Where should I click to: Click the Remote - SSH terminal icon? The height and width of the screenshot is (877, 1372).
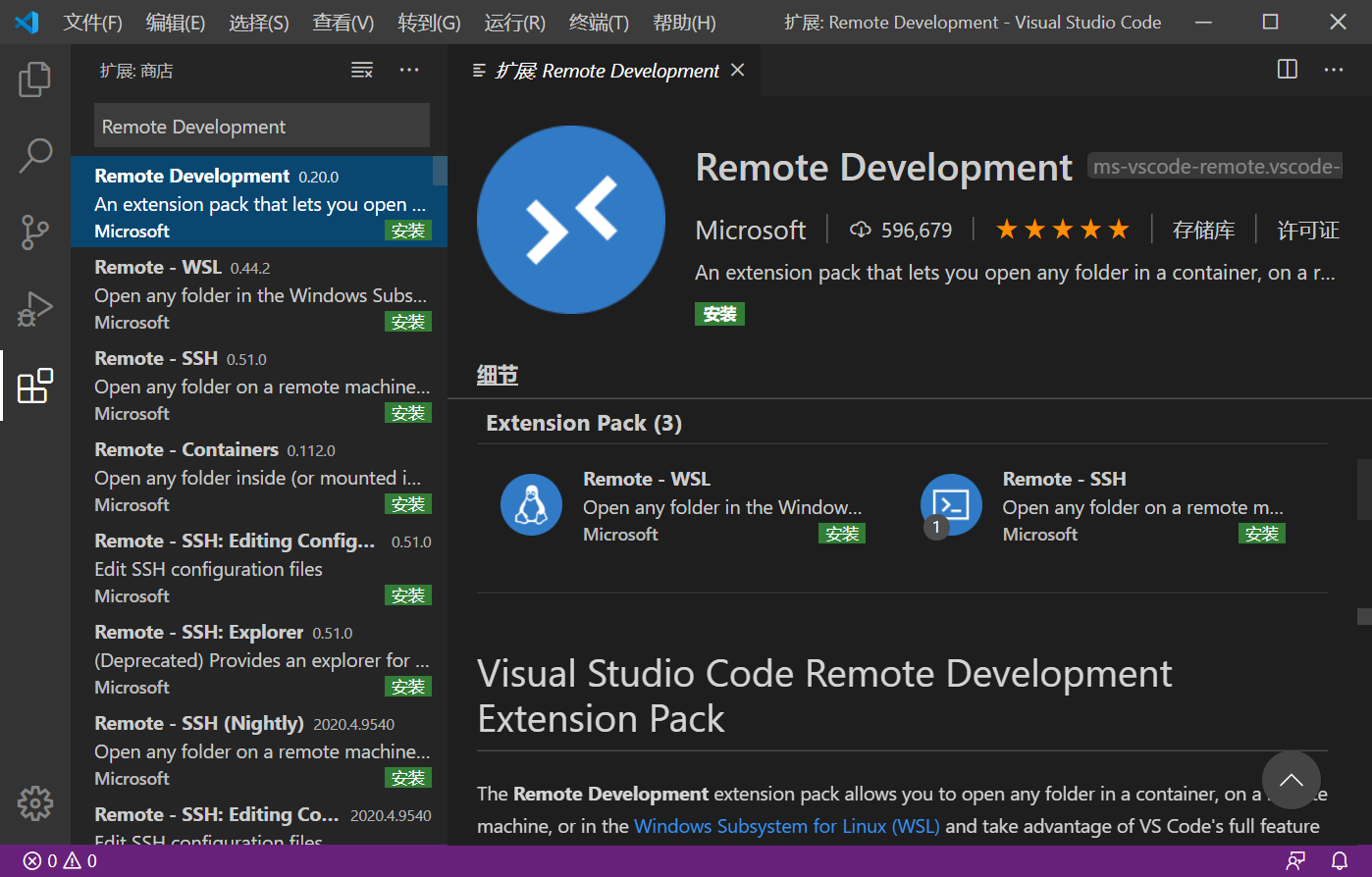click(x=951, y=505)
